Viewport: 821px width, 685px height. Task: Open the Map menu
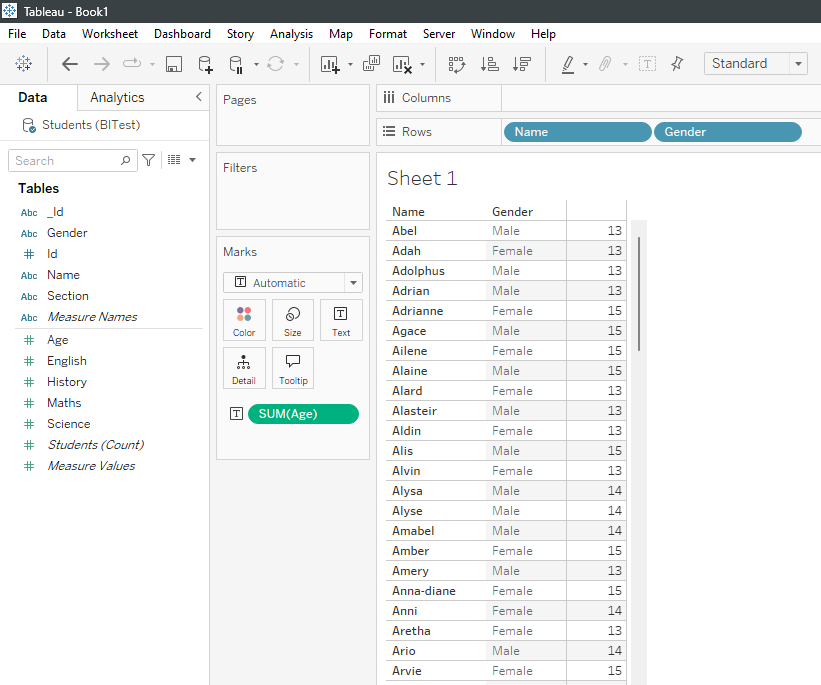click(x=341, y=34)
